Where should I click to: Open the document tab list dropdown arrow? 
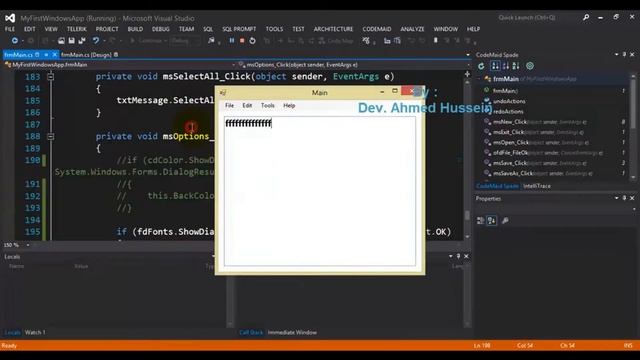468,54
